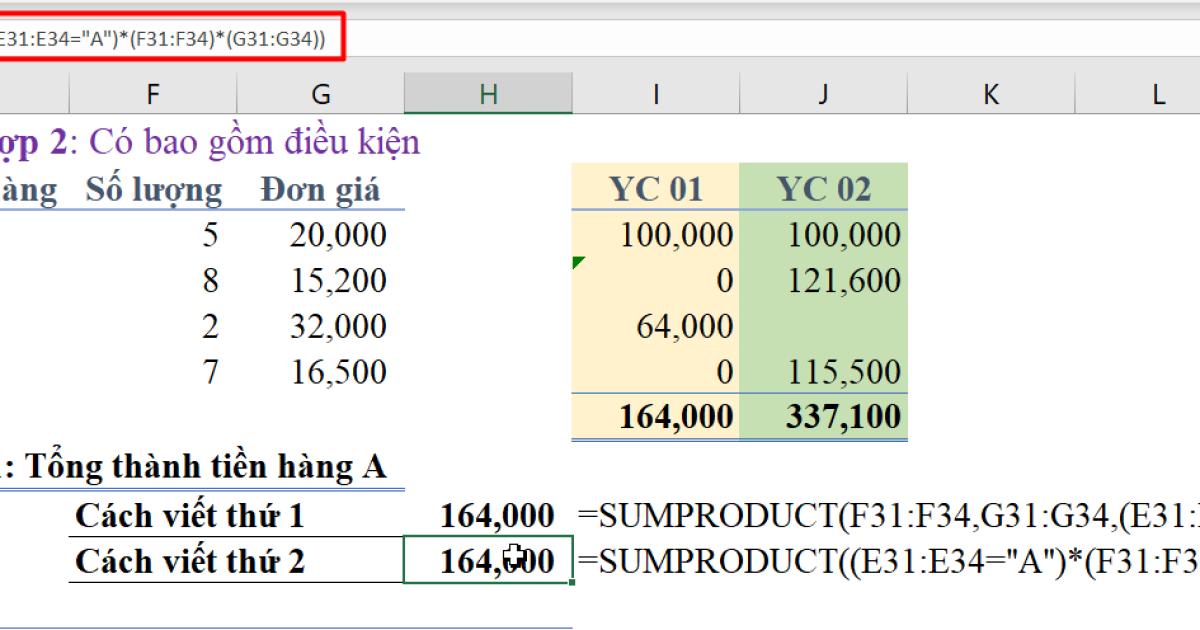Select column header G
This screenshot has width=1200, height=630.
320,93
